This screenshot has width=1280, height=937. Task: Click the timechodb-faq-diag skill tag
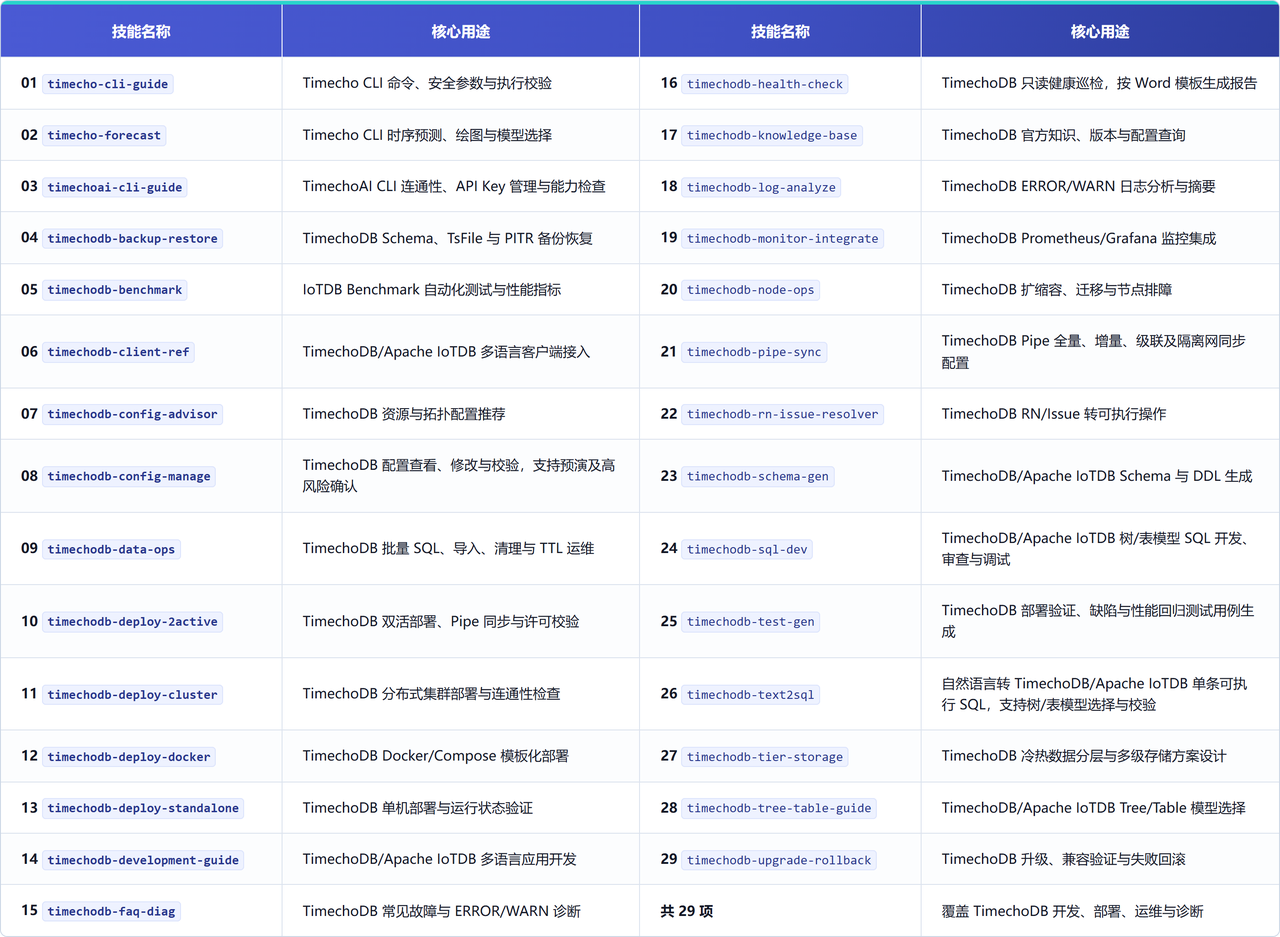click(x=113, y=911)
